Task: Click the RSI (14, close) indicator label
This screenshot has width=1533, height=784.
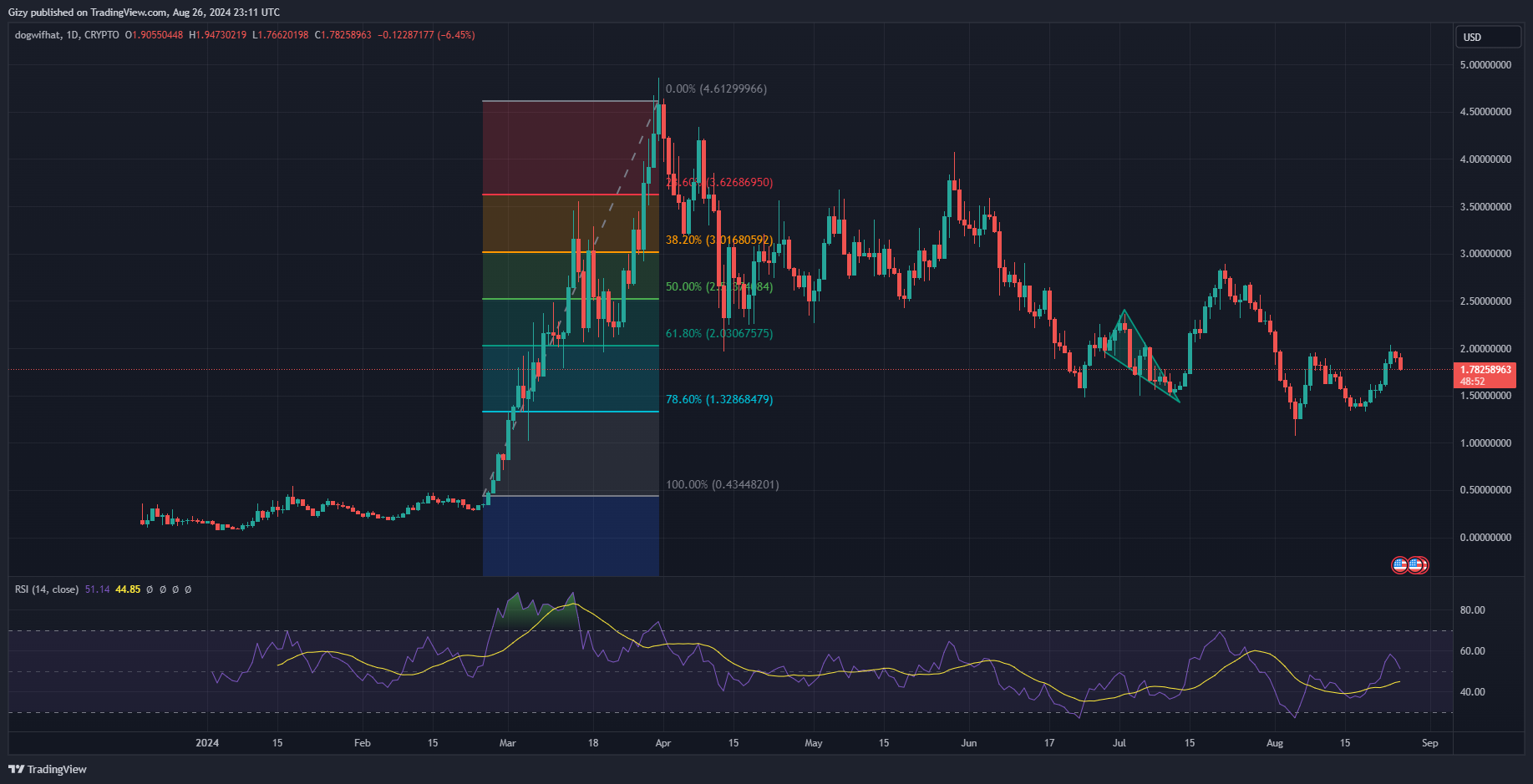Action: tap(47, 589)
